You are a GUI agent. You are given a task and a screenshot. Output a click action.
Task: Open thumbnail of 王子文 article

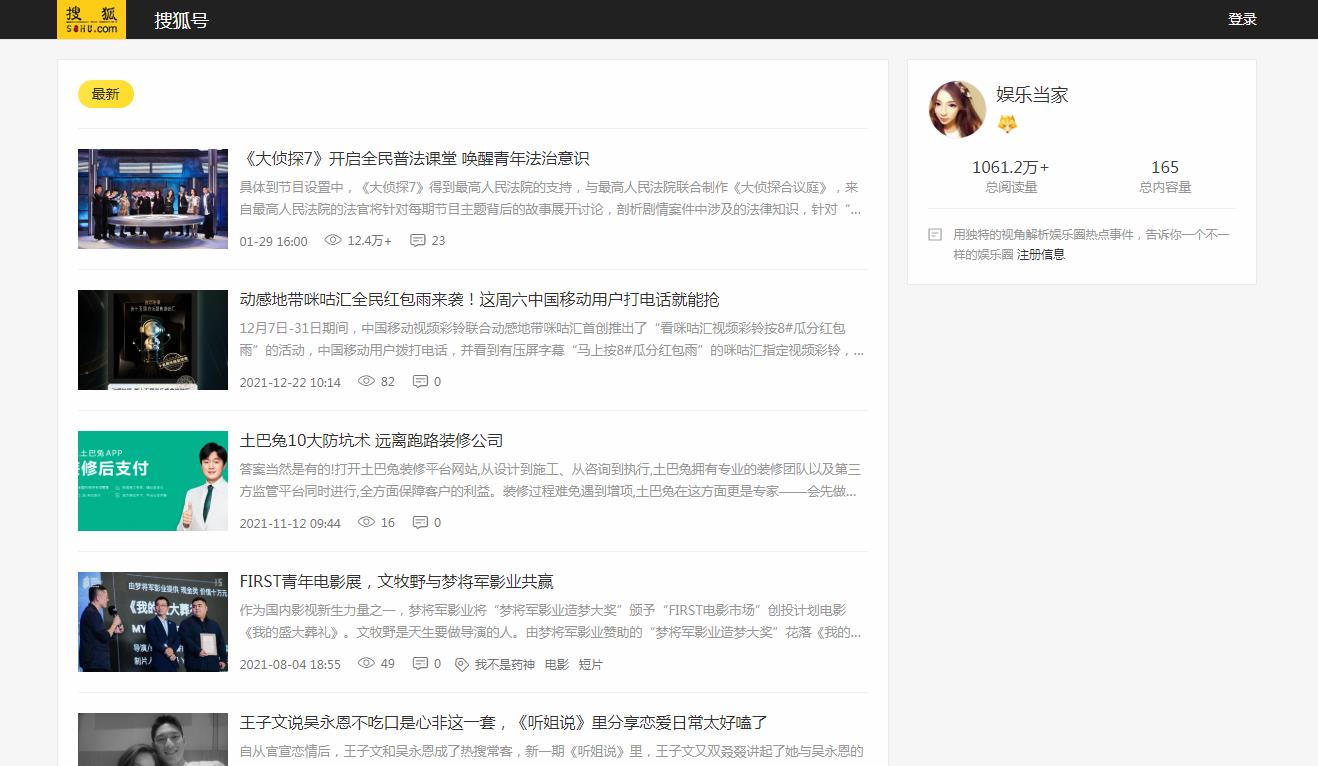[153, 739]
